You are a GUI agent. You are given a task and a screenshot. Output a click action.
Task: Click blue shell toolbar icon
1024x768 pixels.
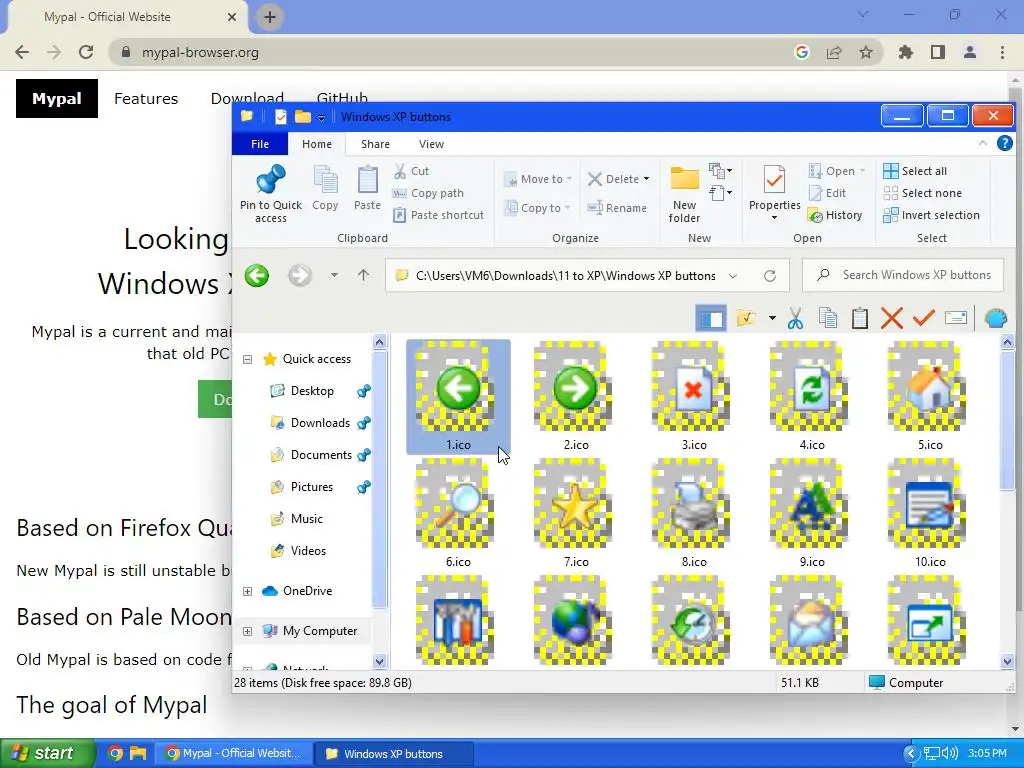point(995,318)
